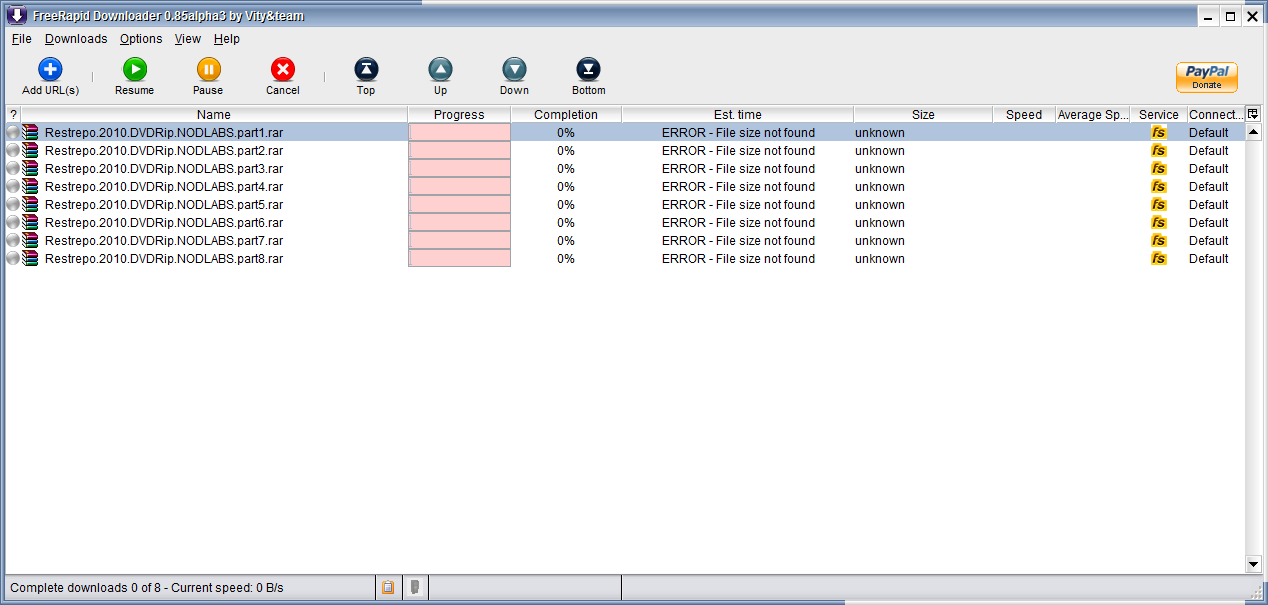Click the Down arrow toolbar icon

[x=514, y=70]
